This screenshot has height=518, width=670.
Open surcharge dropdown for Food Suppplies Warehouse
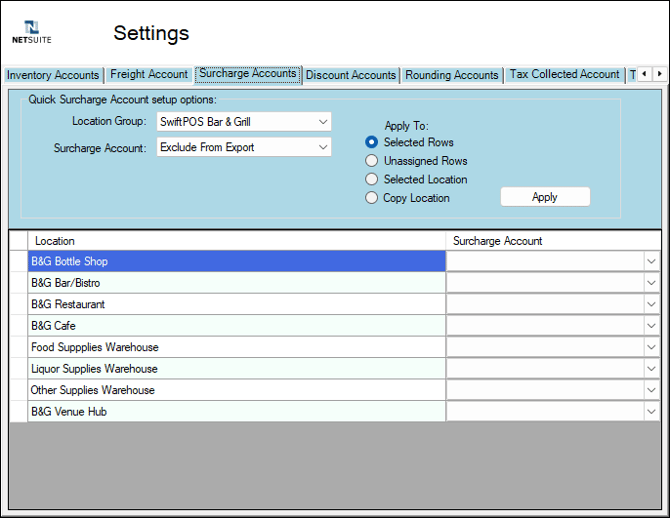click(x=651, y=347)
